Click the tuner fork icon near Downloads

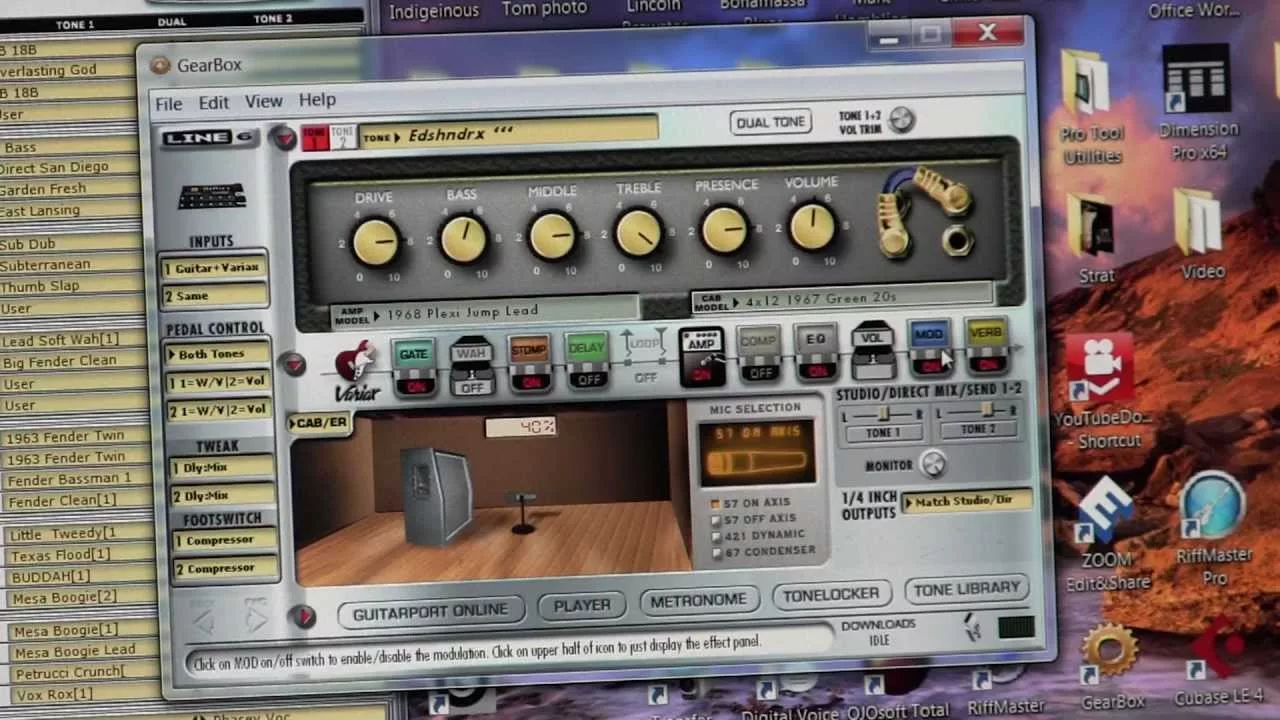(971, 627)
